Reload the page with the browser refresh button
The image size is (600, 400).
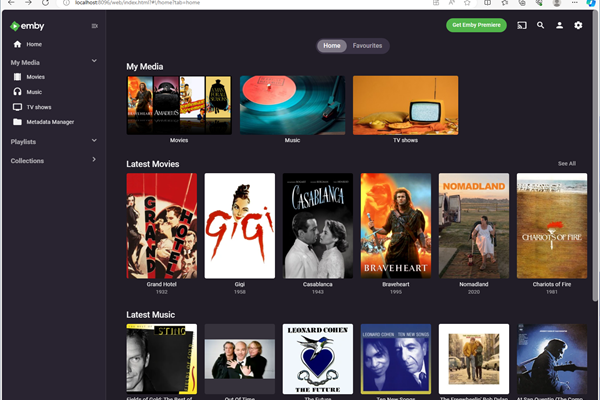pos(45,3)
